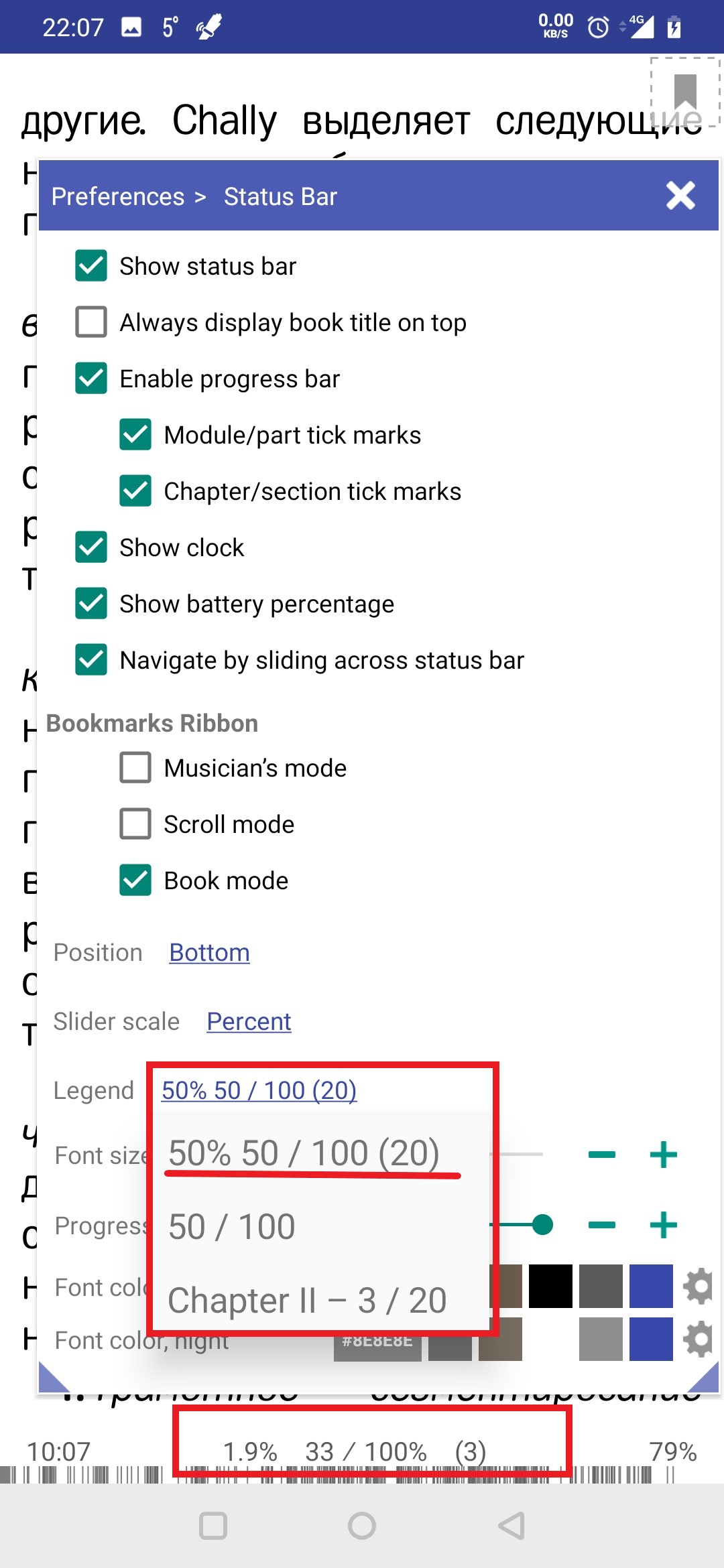Screen dimensions: 724x1568
Task: Click minus for progress bar height
Action: point(601,1226)
